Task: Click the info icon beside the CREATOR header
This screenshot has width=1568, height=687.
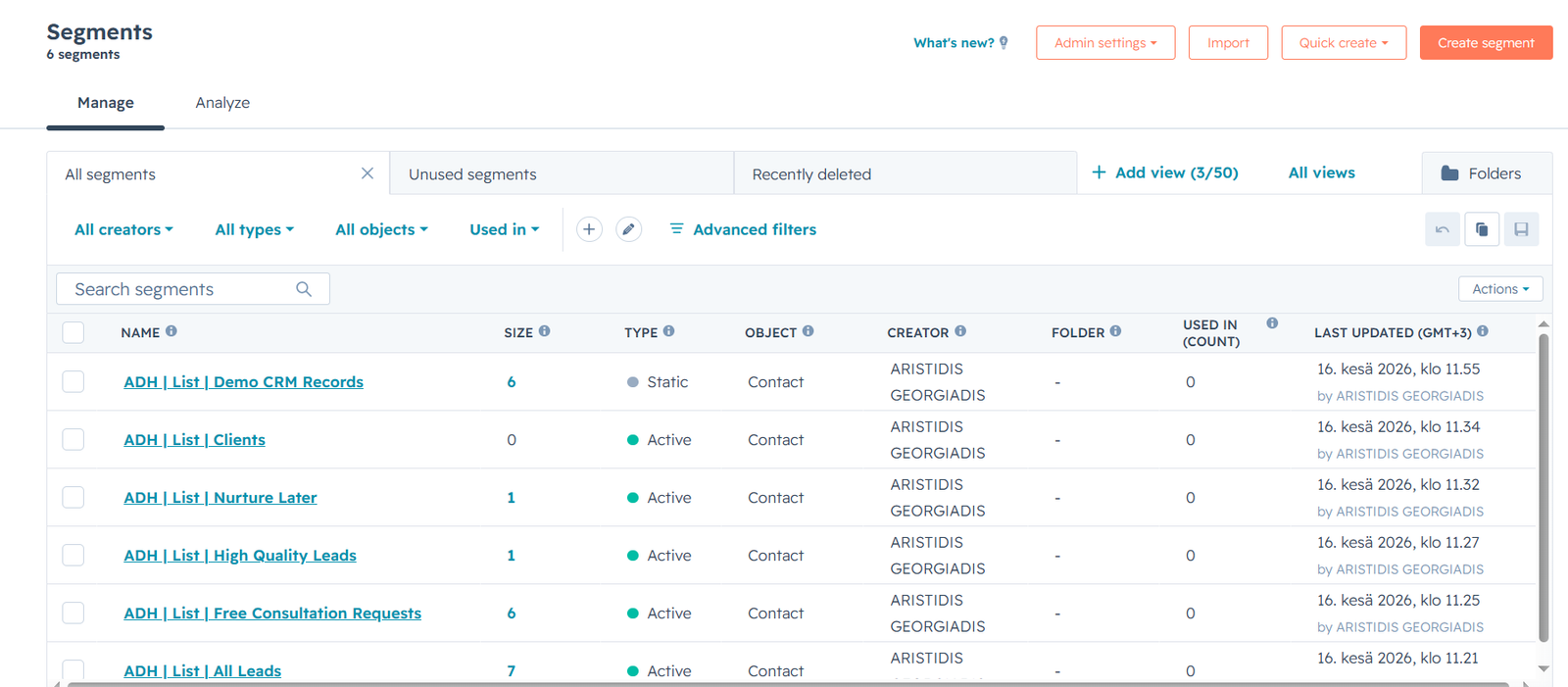Action: (x=960, y=331)
